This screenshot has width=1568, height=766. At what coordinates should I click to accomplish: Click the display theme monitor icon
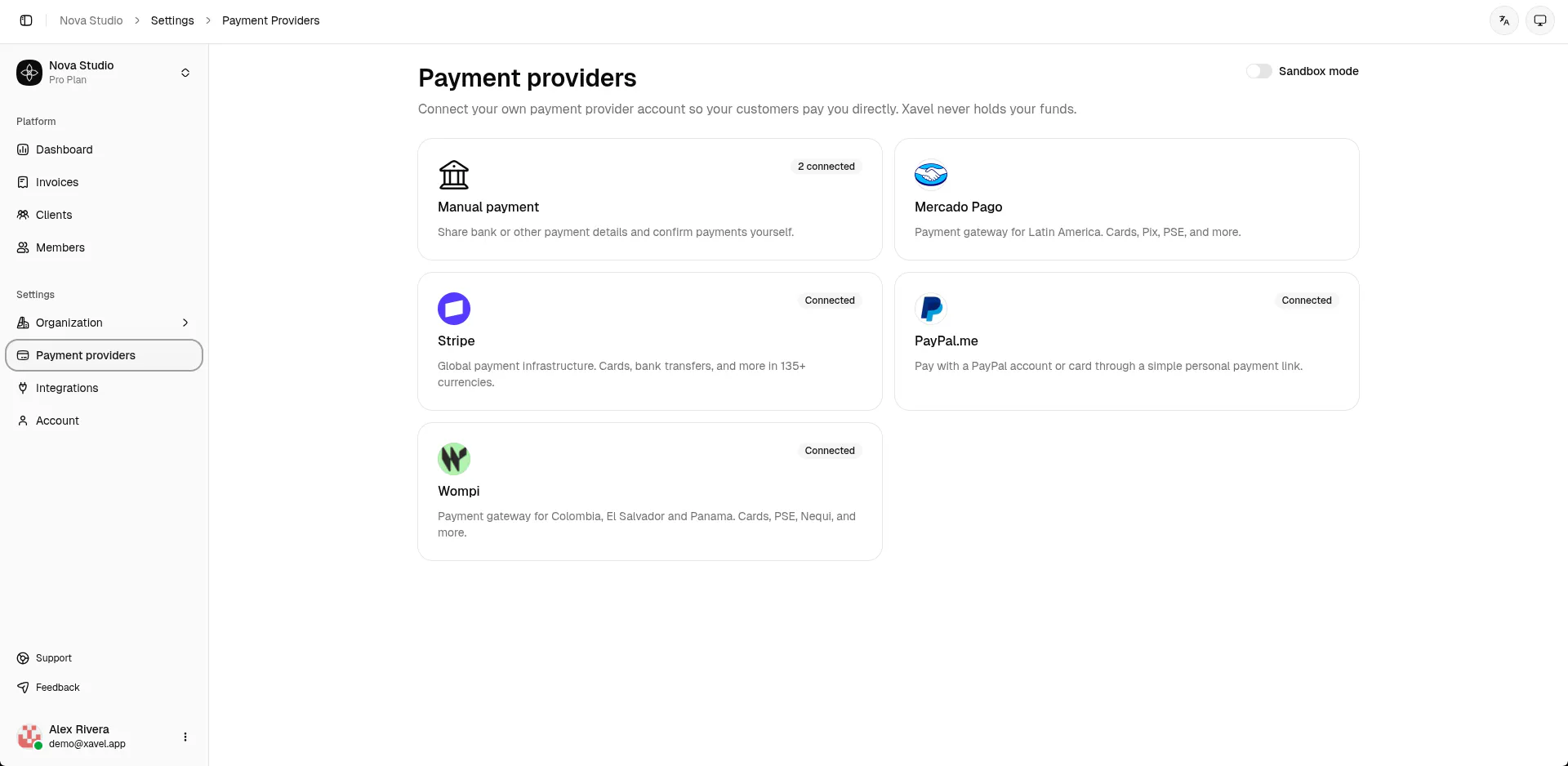1540,20
